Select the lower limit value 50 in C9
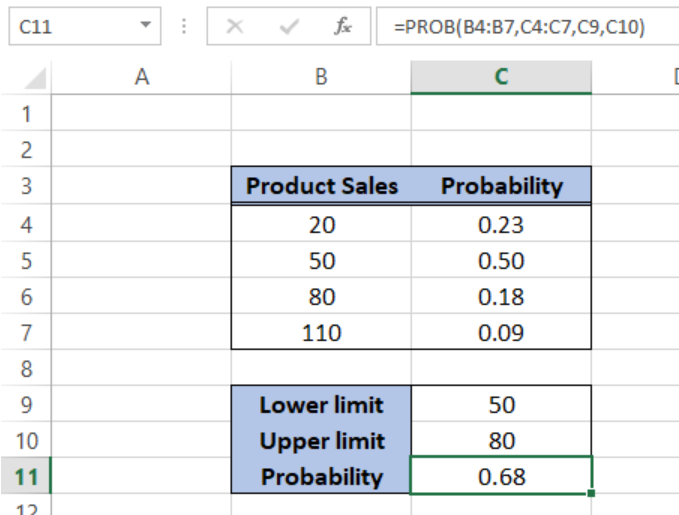This screenshot has height=515, width=679. click(501, 405)
